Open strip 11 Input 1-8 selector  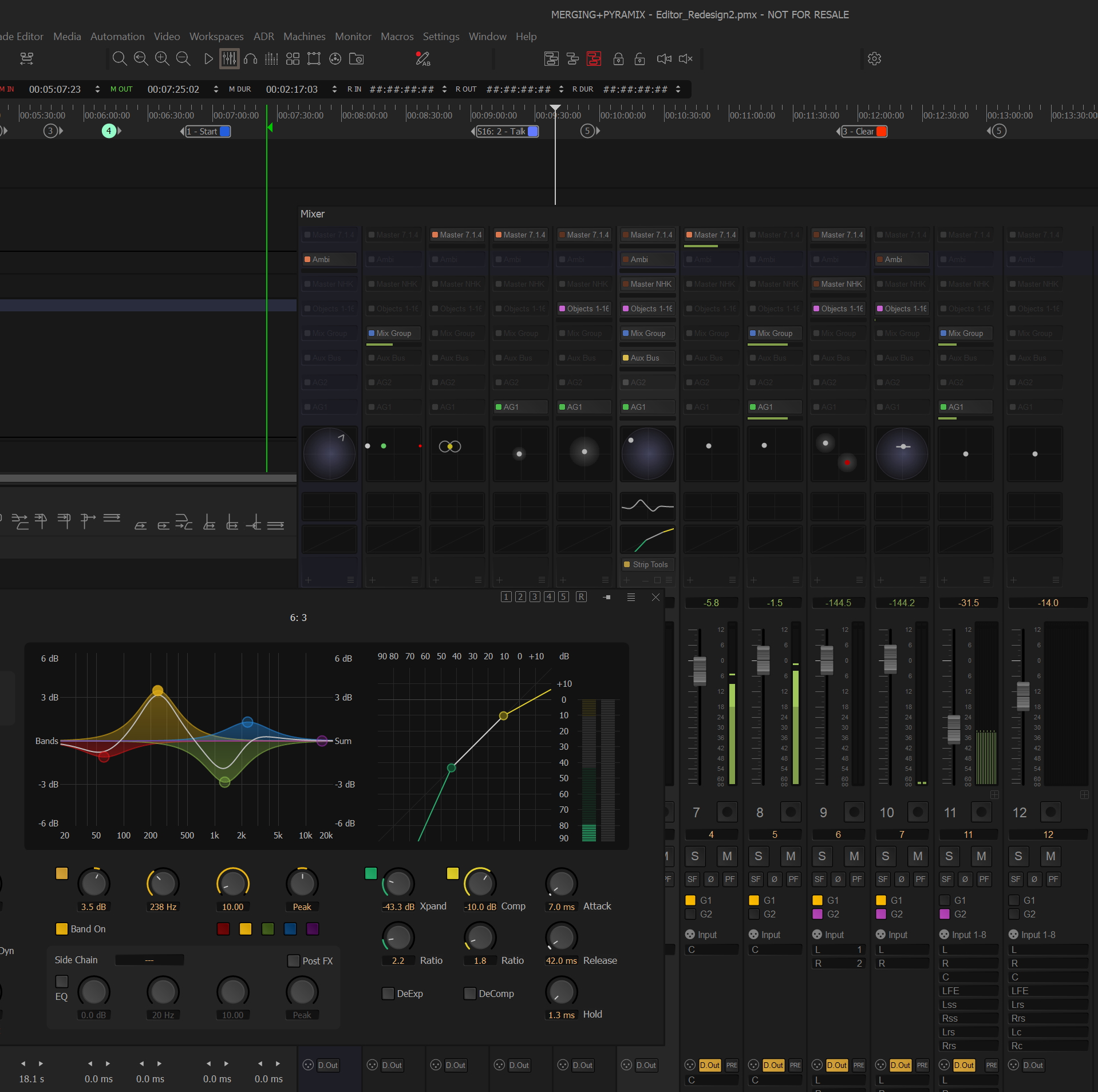point(968,935)
